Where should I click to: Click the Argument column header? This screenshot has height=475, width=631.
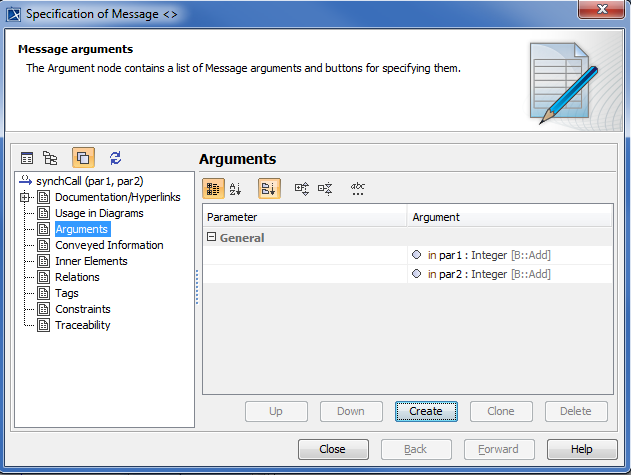(510, 217)
